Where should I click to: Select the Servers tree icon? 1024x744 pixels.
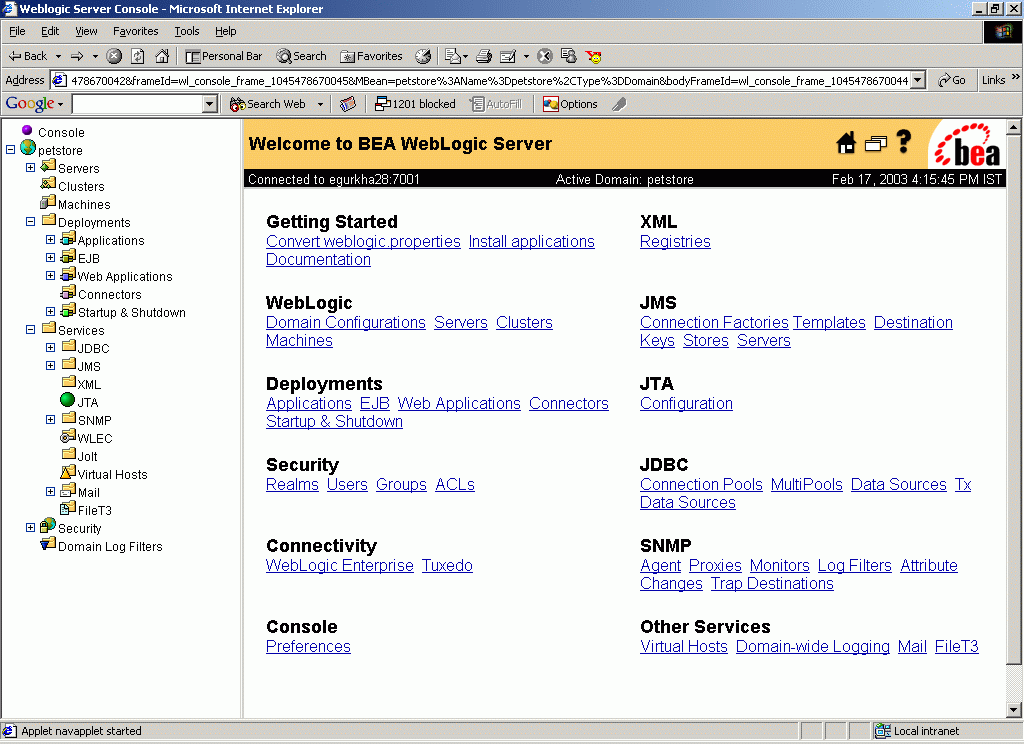point(48,167)
